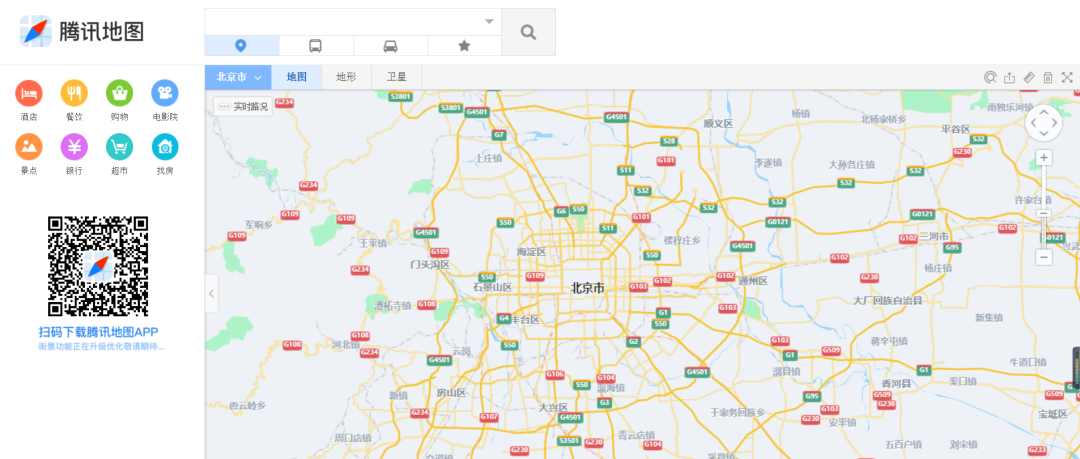1080x459 pixels.
Task: Click the 腾讯地图 title text
Action: pos(102,32)
